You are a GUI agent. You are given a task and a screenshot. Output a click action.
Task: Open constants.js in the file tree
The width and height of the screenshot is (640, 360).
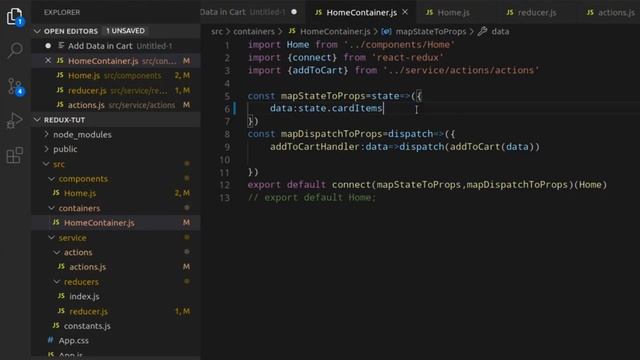click(116, 326)
